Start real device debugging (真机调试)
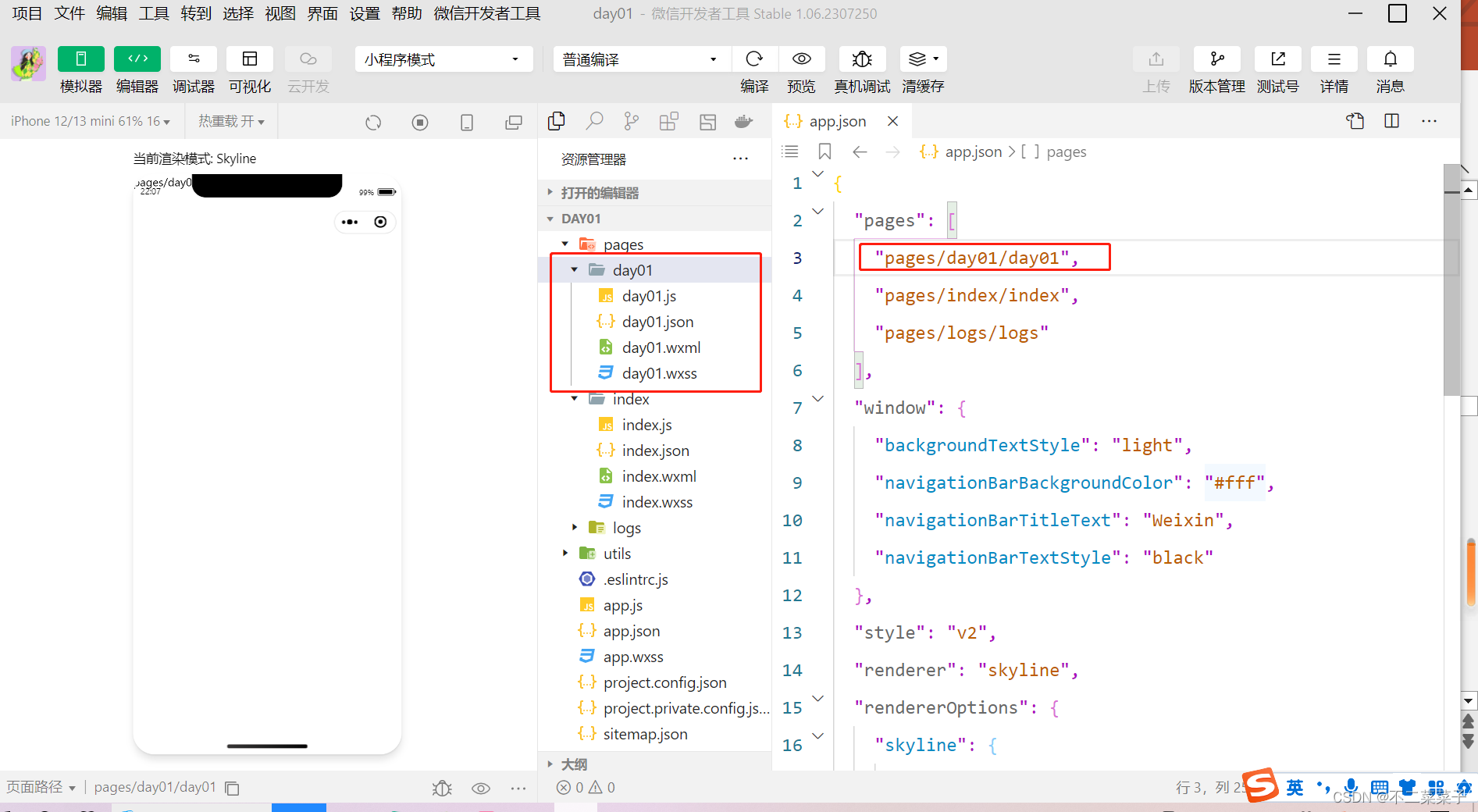Image resolution: width=1478 pixels, height=812 pixels. [862, 59]
